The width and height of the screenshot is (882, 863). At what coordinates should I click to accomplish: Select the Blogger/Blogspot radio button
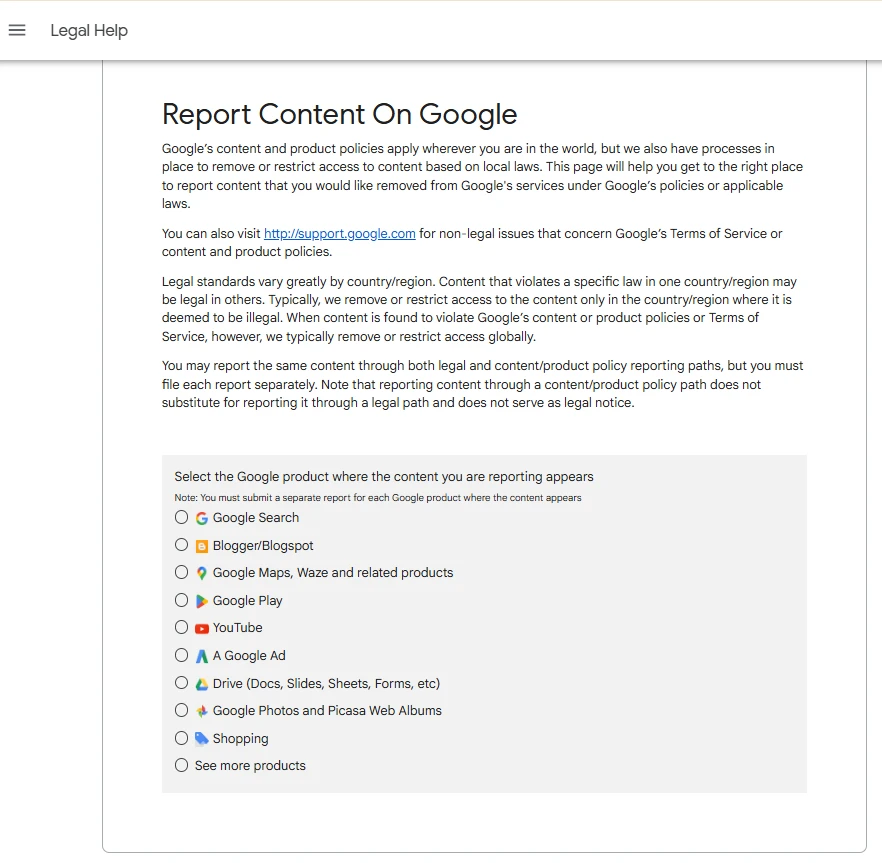181,545
